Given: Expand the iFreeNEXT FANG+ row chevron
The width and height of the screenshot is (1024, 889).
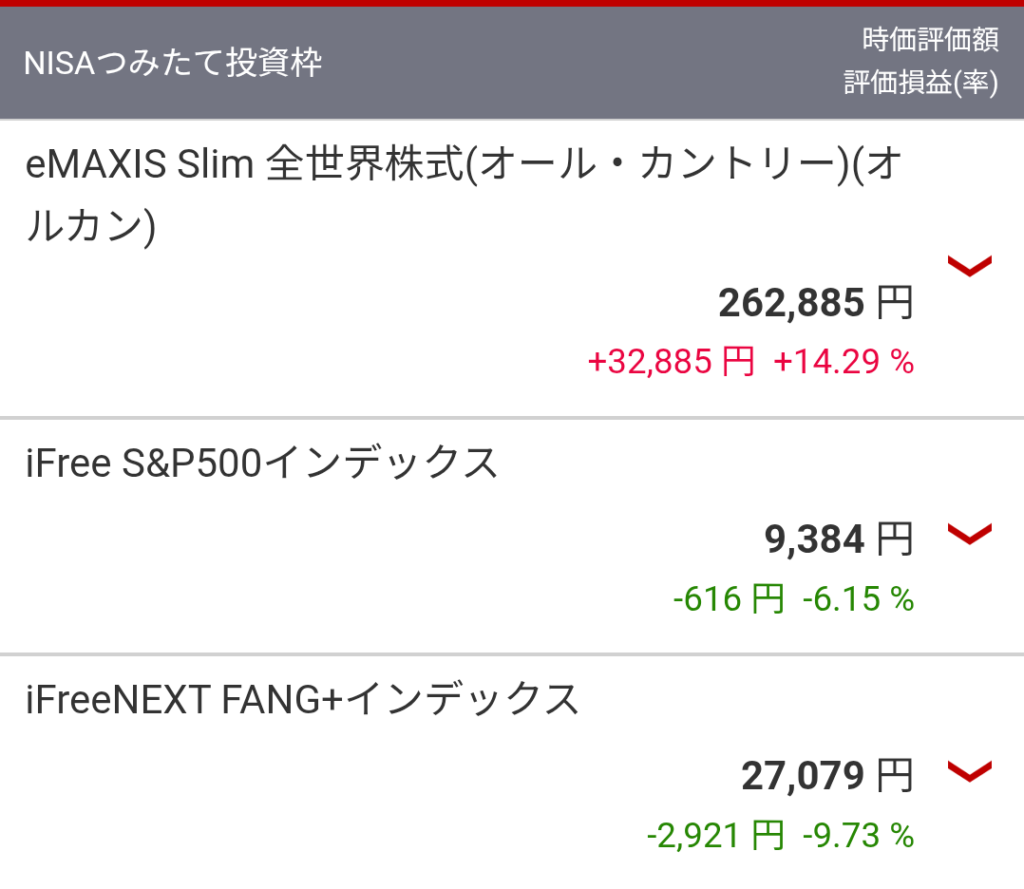Looking at the screenshot, I should pos(969,771).
